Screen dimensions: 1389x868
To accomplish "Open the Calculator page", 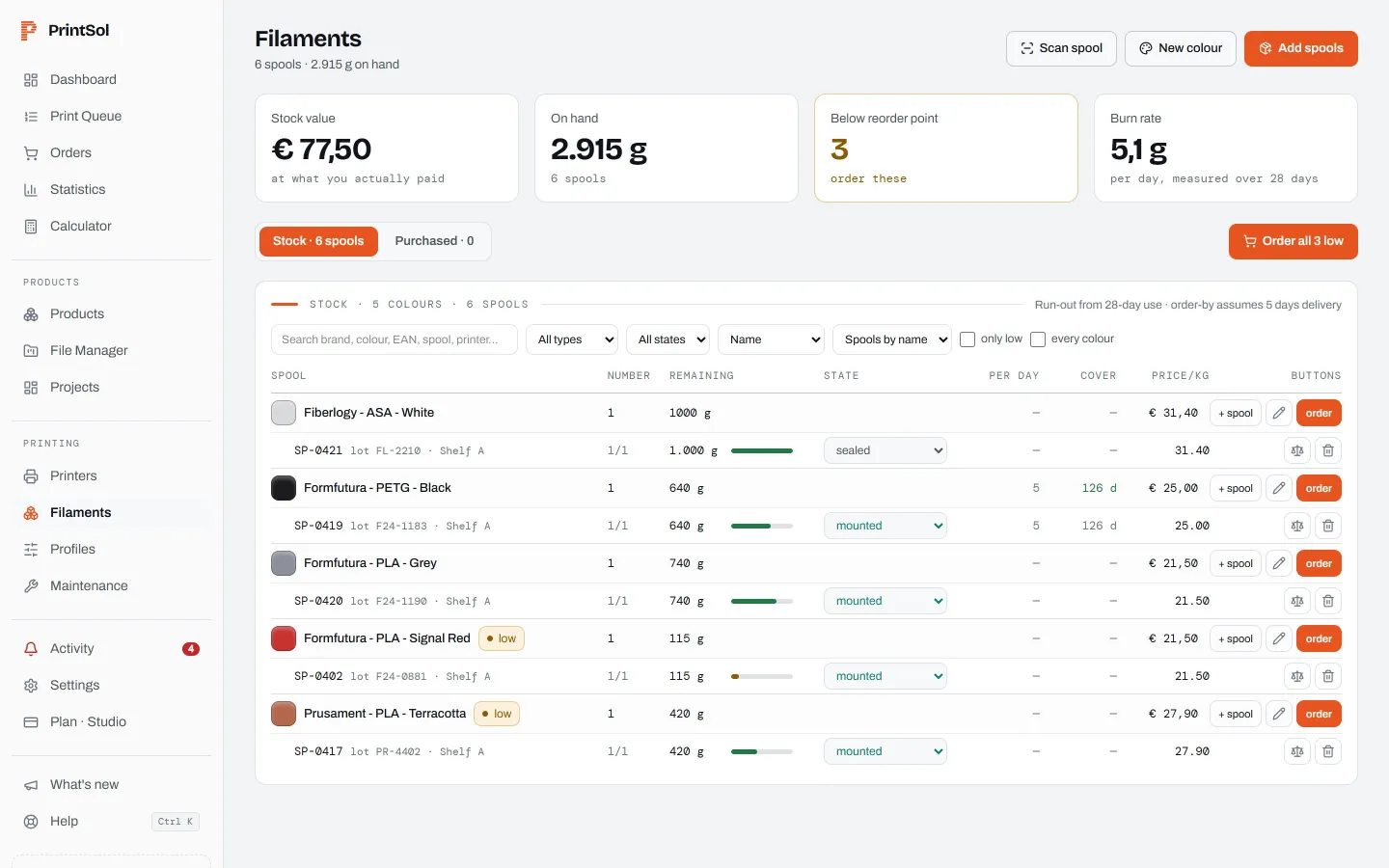I will coord(112,227).
